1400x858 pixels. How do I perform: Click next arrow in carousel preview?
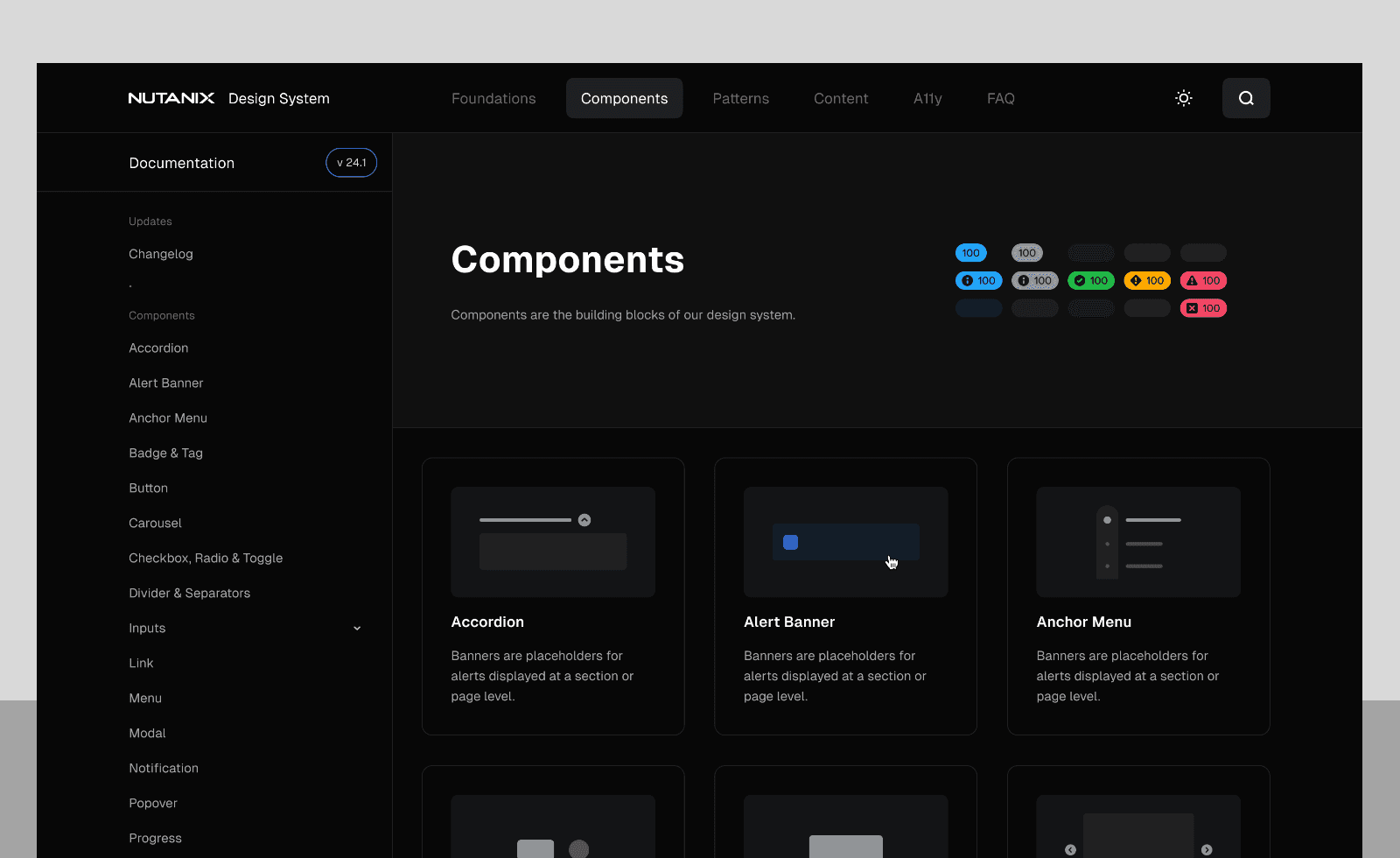pyautogui.click(x=1207, y=850)
